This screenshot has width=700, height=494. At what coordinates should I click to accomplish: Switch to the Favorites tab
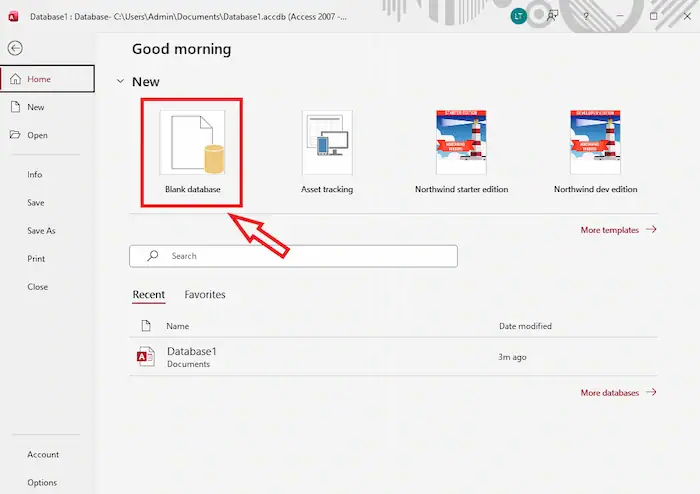click(205, 295)
